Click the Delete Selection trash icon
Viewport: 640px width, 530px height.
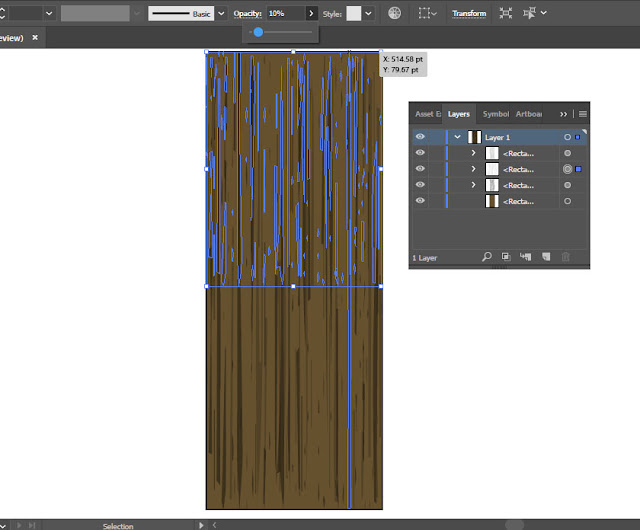(x=566, y=257)
